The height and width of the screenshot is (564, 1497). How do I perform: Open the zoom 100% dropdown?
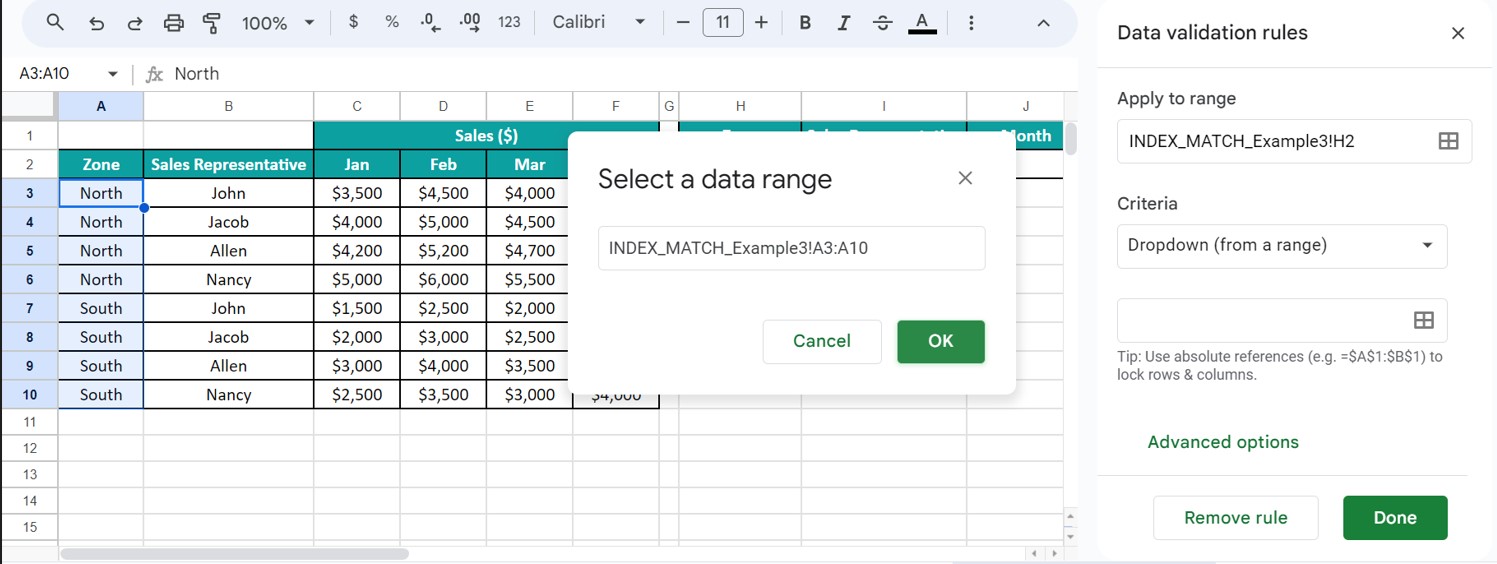pyautogui.click(x=278, y=22)
